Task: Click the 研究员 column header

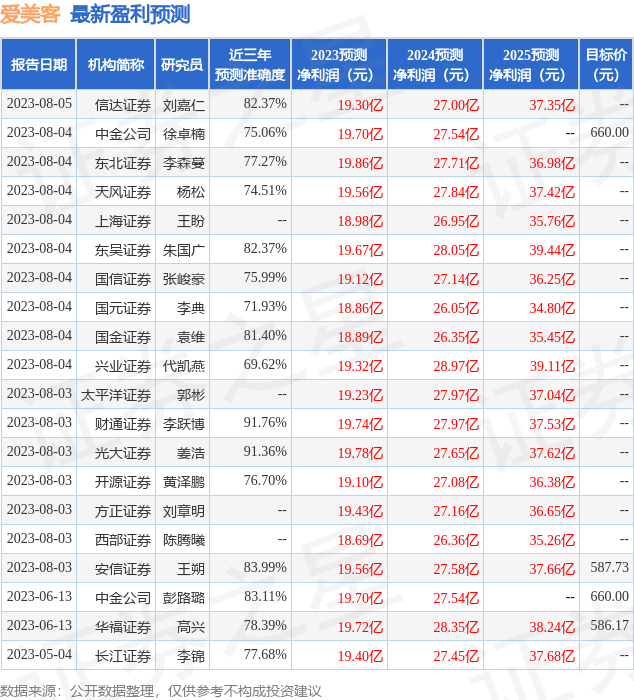Action: (x=182, y=64)
